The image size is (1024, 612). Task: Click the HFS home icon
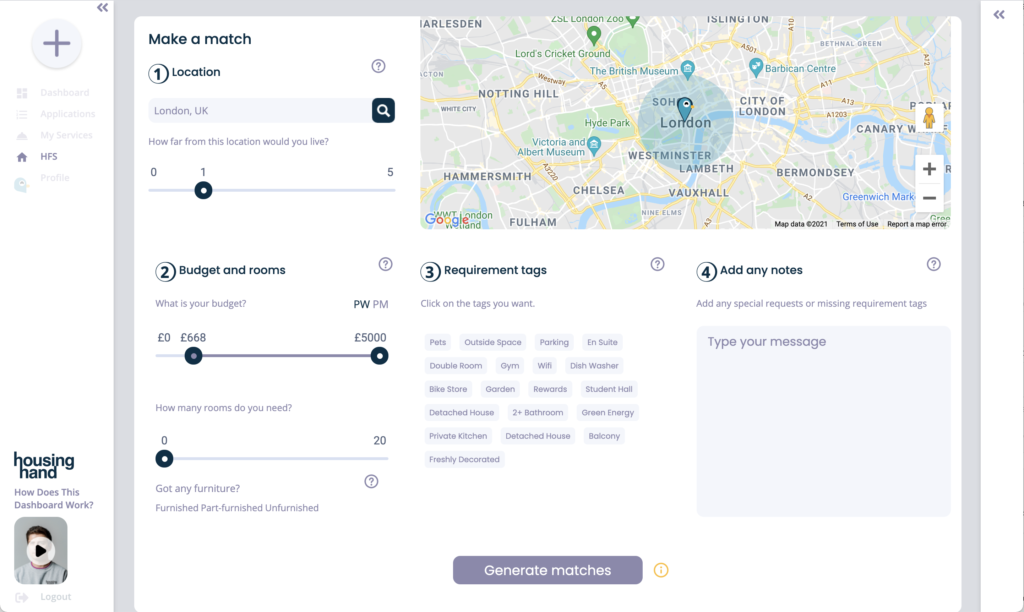(22, 157)
